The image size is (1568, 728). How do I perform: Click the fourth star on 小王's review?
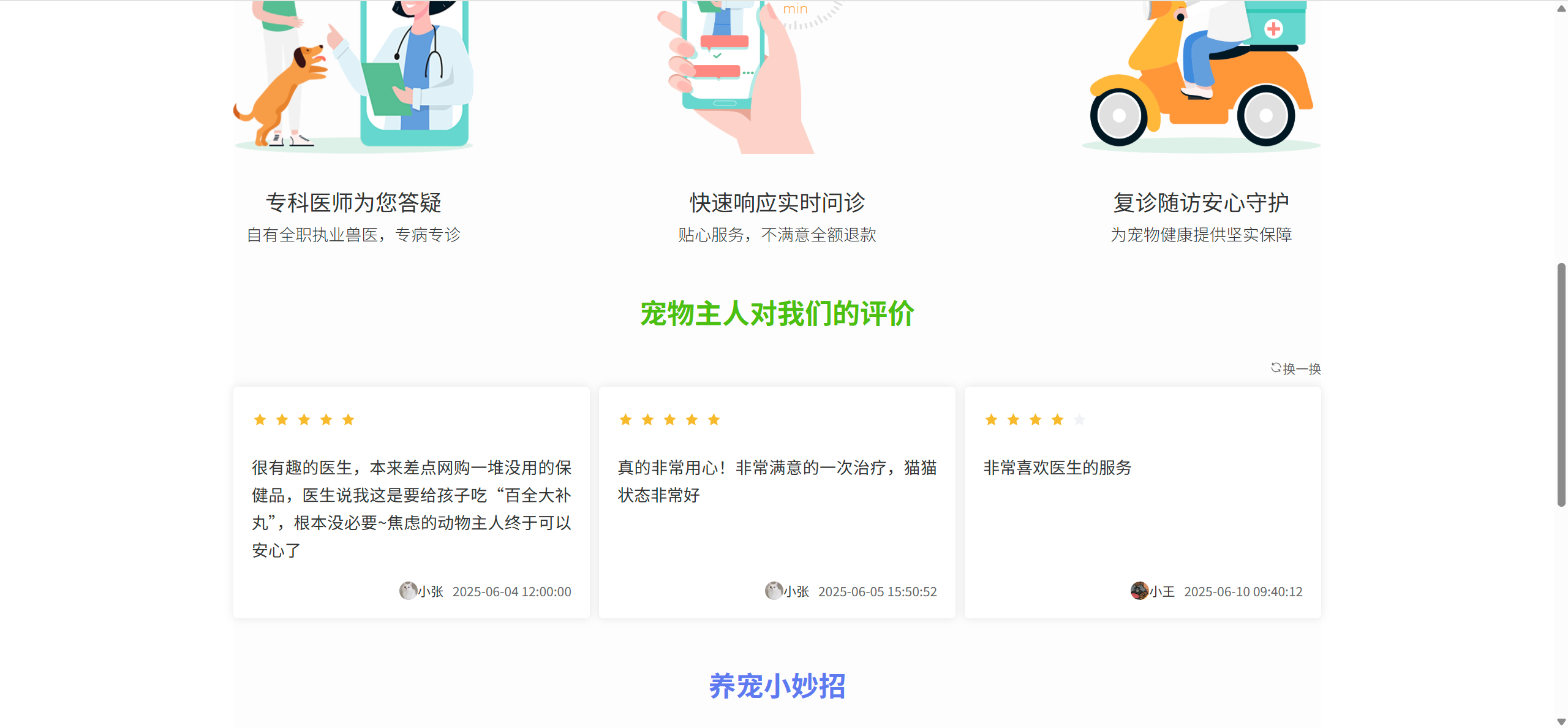[1057, 420]
